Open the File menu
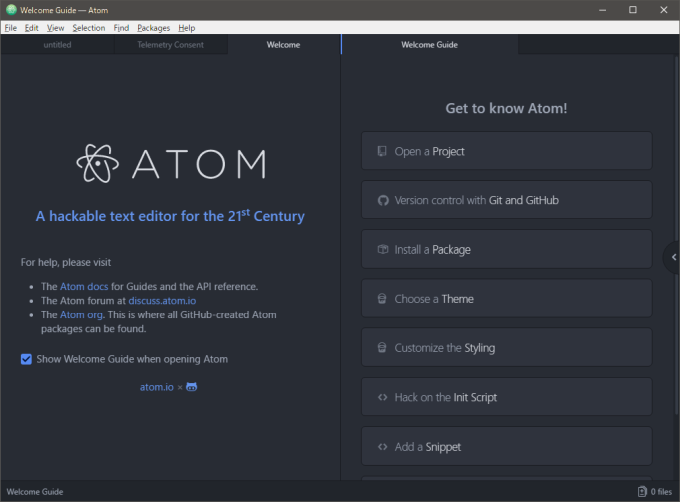Viewport: 680px width, 502px height. point(11,28)
